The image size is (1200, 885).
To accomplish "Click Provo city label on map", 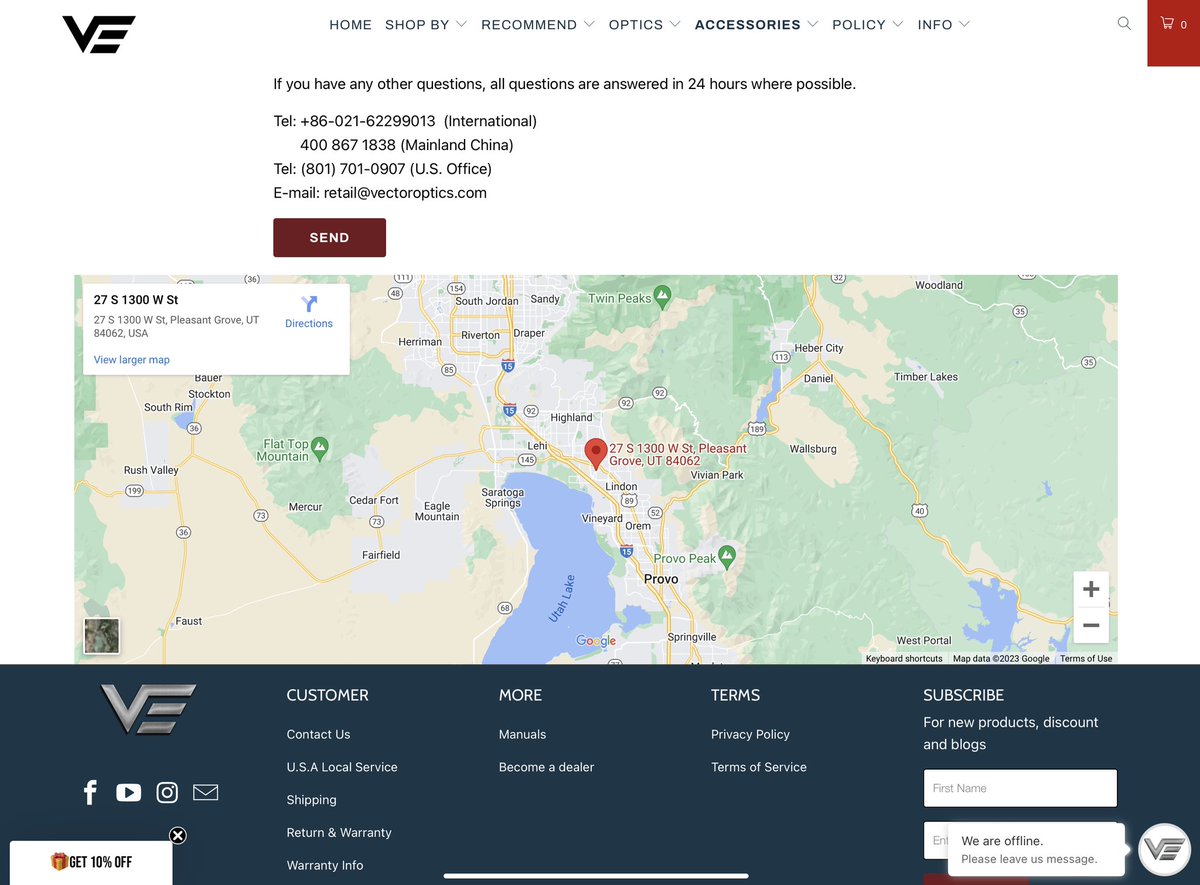I will point(661,579).
